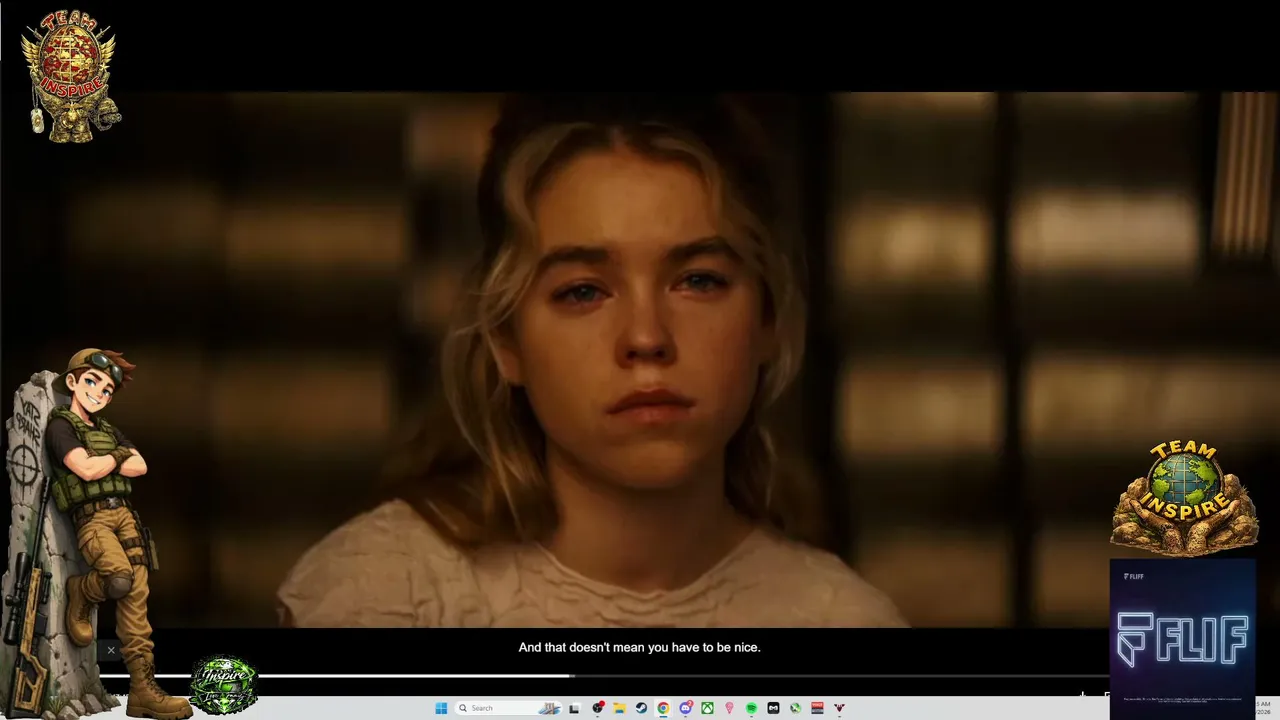Switch to the Google Chrome window
The width and height of the screenshot is (1280, 720).
pos(663,708)
